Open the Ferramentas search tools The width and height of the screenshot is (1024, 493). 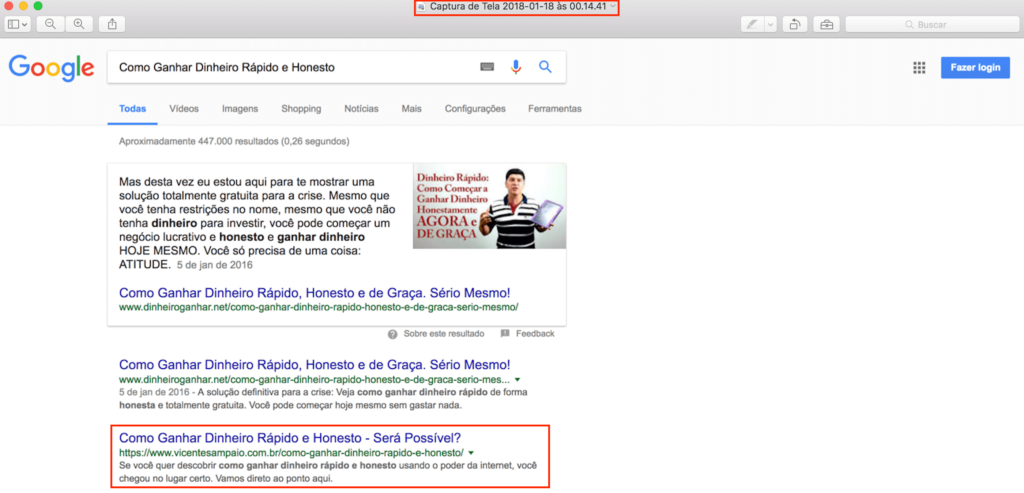[554, 109]
